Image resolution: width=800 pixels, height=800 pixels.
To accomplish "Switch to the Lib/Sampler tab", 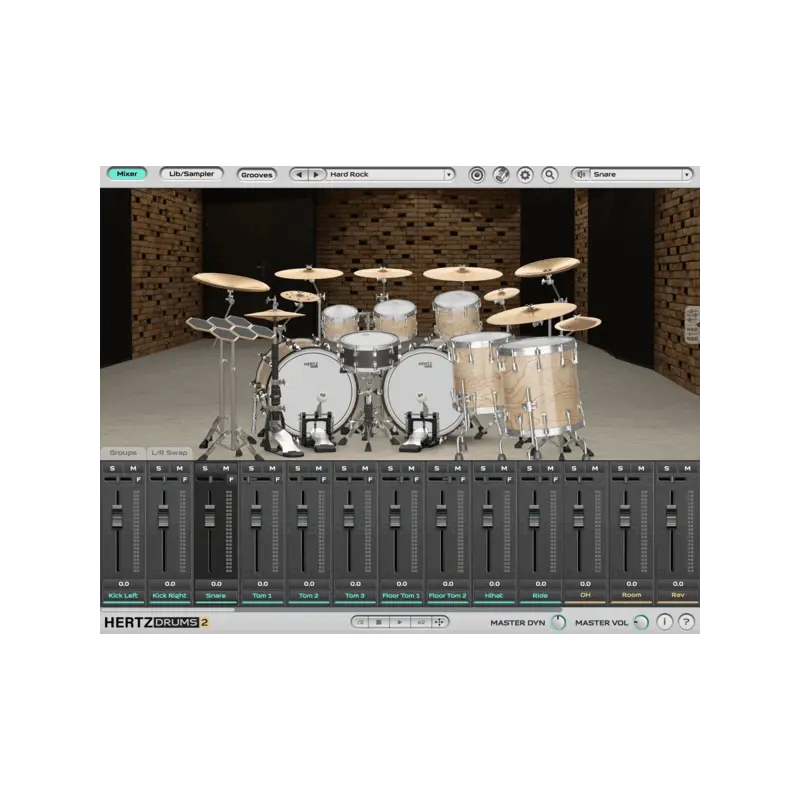I will point(191,174).
